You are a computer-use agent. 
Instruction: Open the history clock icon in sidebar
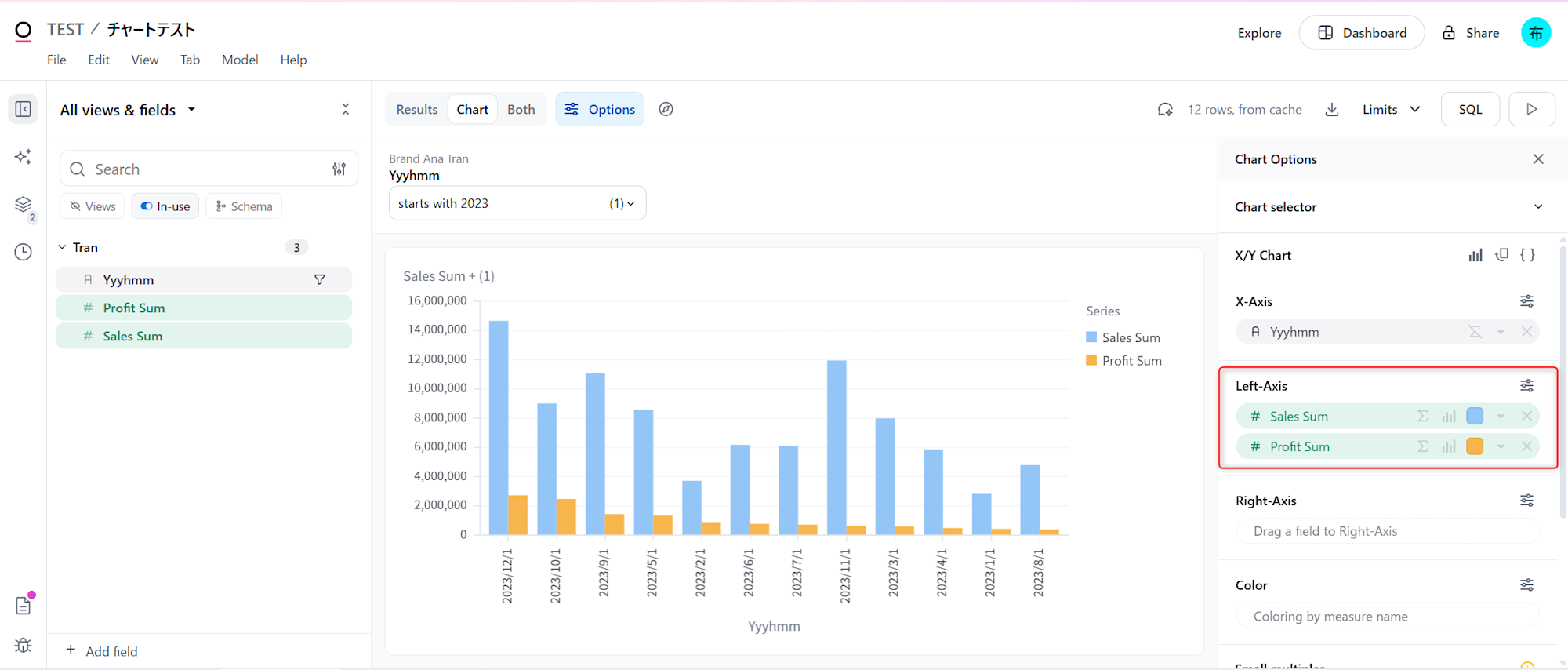[24, 252]
